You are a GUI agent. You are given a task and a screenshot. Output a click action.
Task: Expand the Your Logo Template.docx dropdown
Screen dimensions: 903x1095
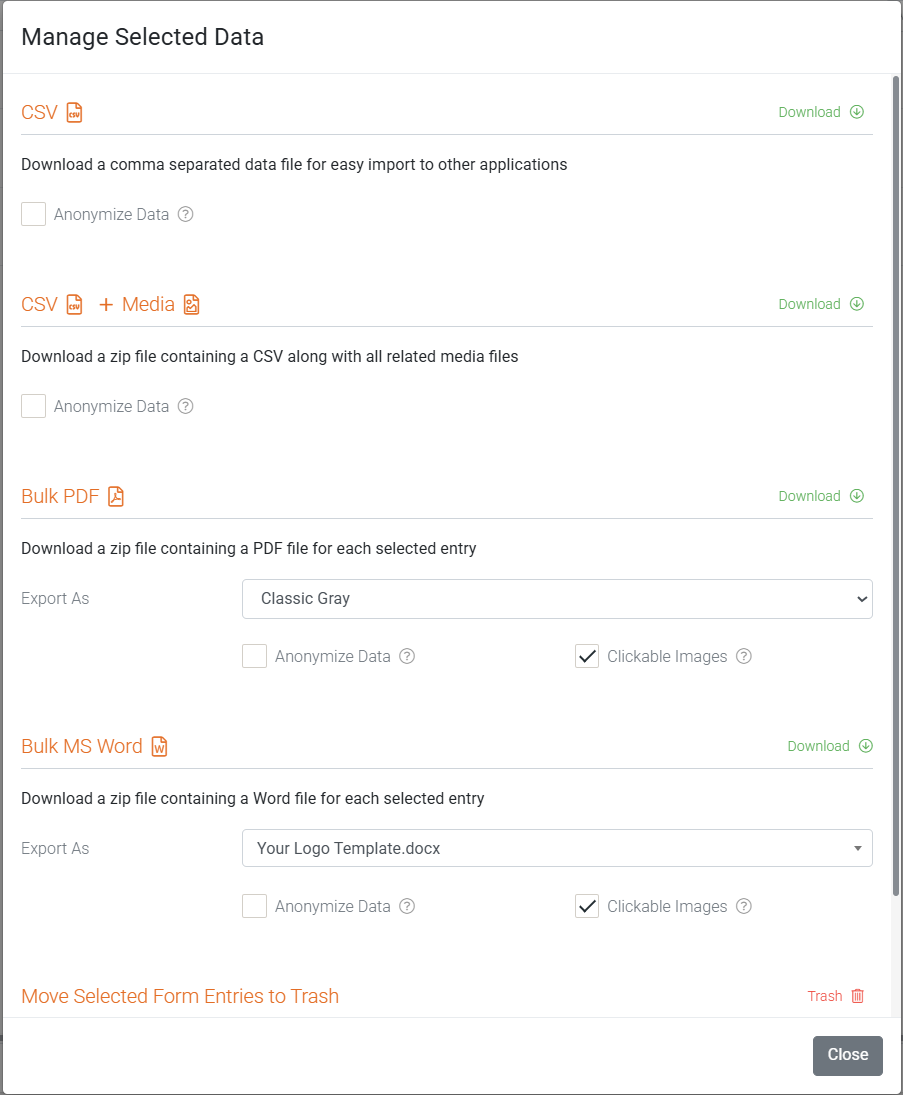[x=557, y=848]
